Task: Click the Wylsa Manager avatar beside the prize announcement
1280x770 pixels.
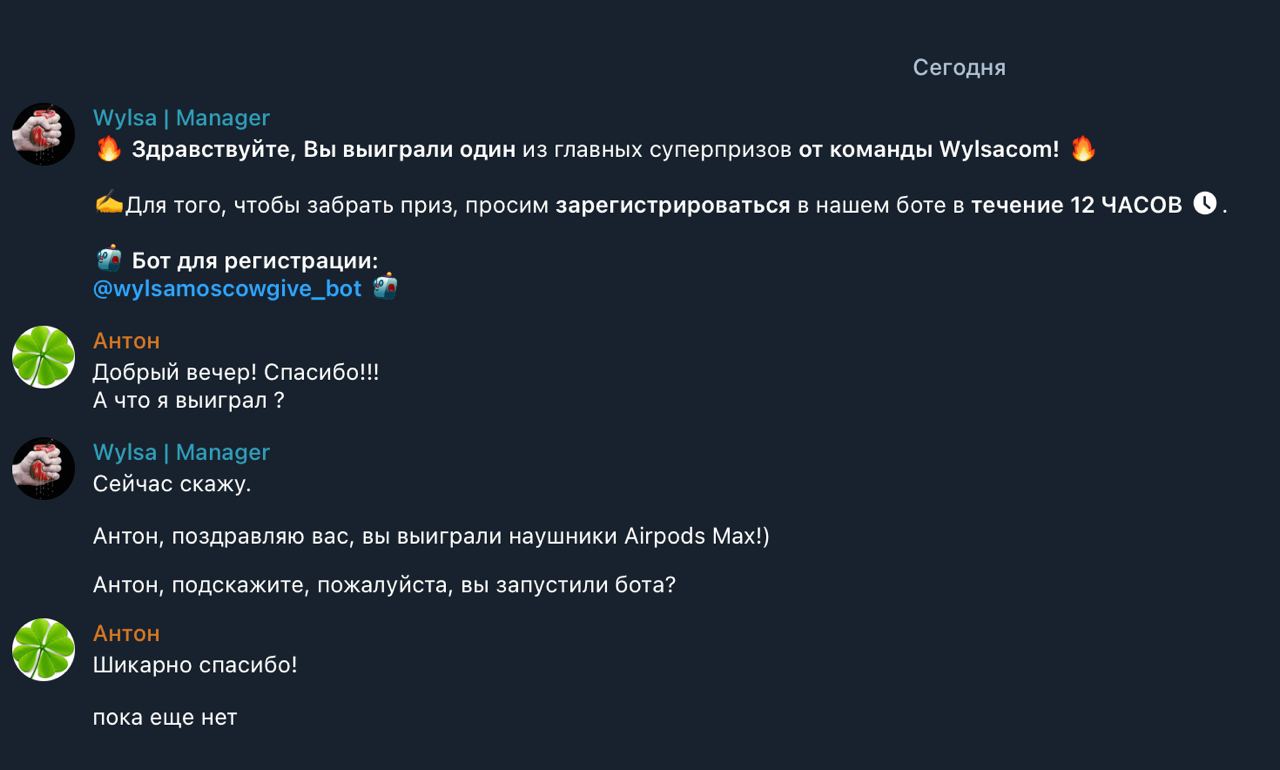Action: 43,134
